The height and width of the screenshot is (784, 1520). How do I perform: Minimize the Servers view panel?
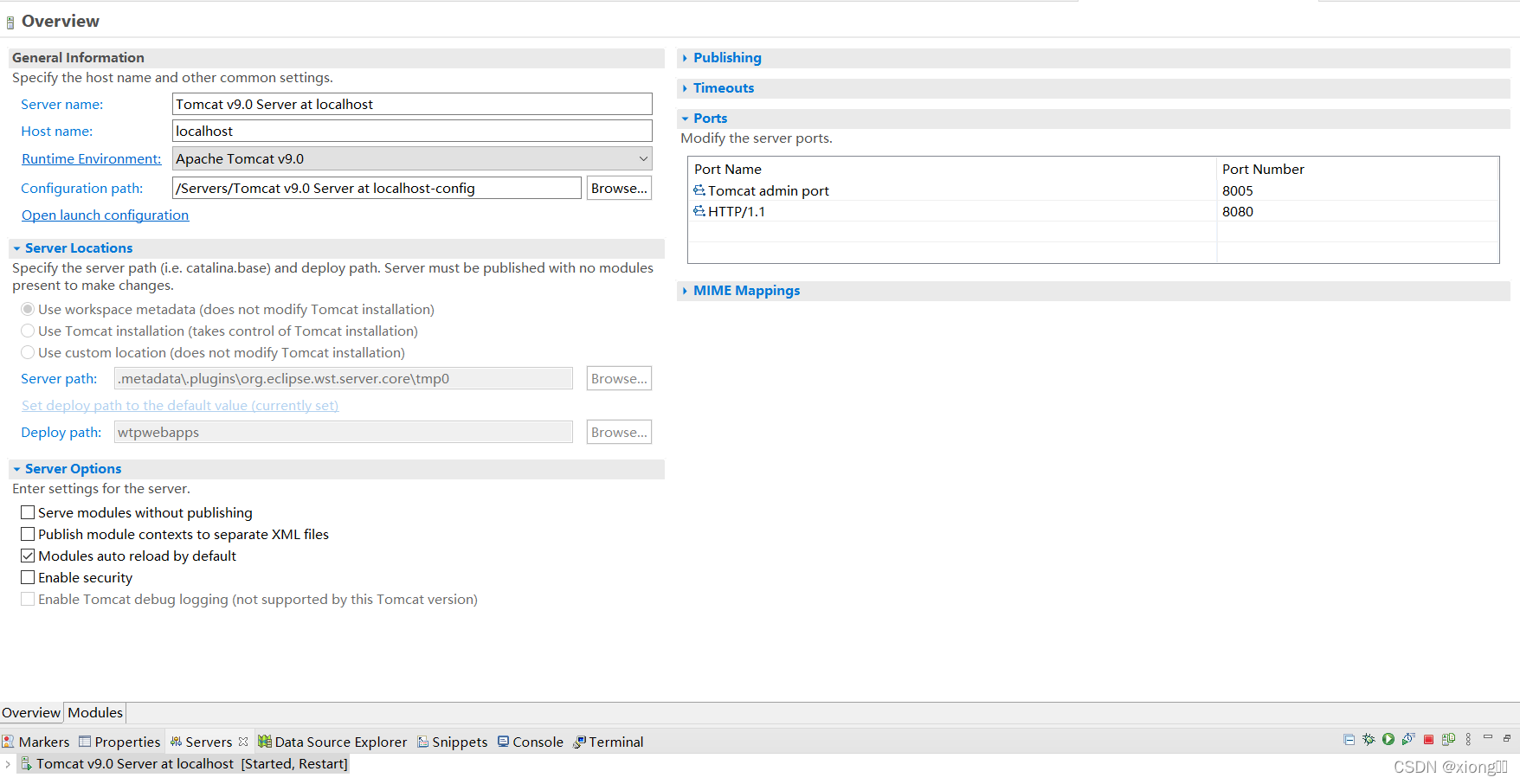1488,738
